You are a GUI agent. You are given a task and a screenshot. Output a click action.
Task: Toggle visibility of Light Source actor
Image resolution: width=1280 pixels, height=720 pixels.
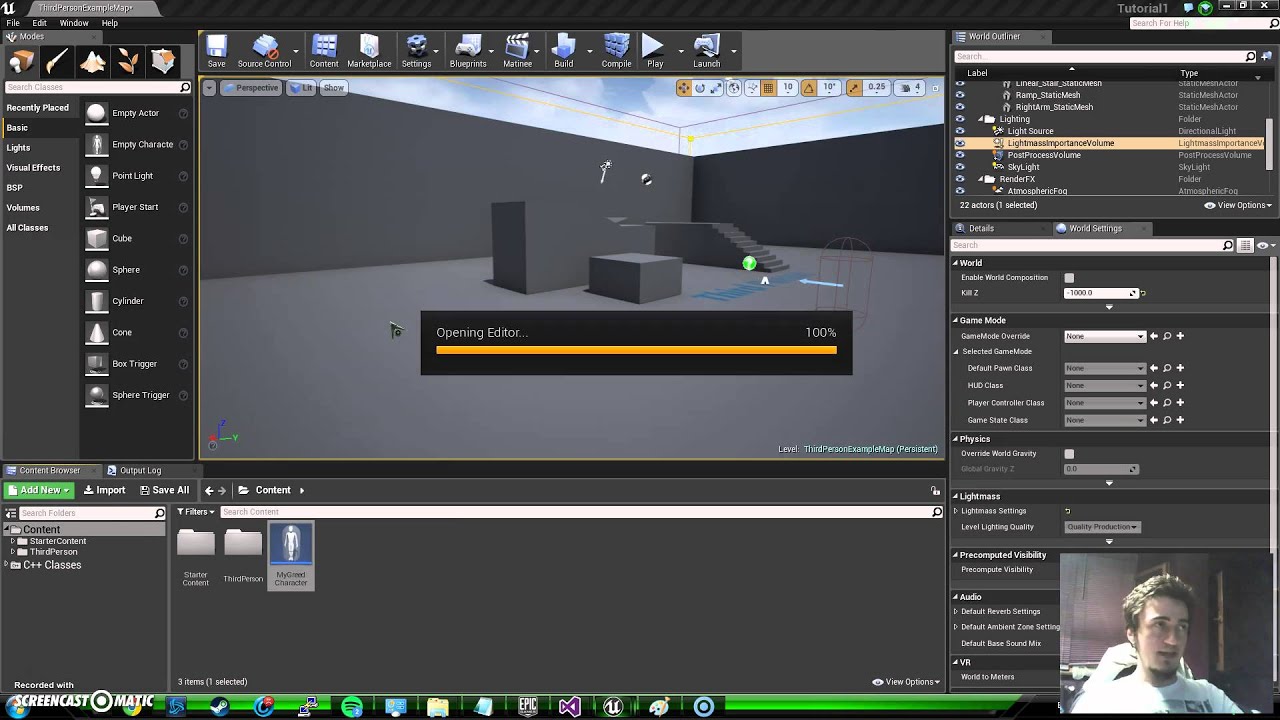click(960, 131)
